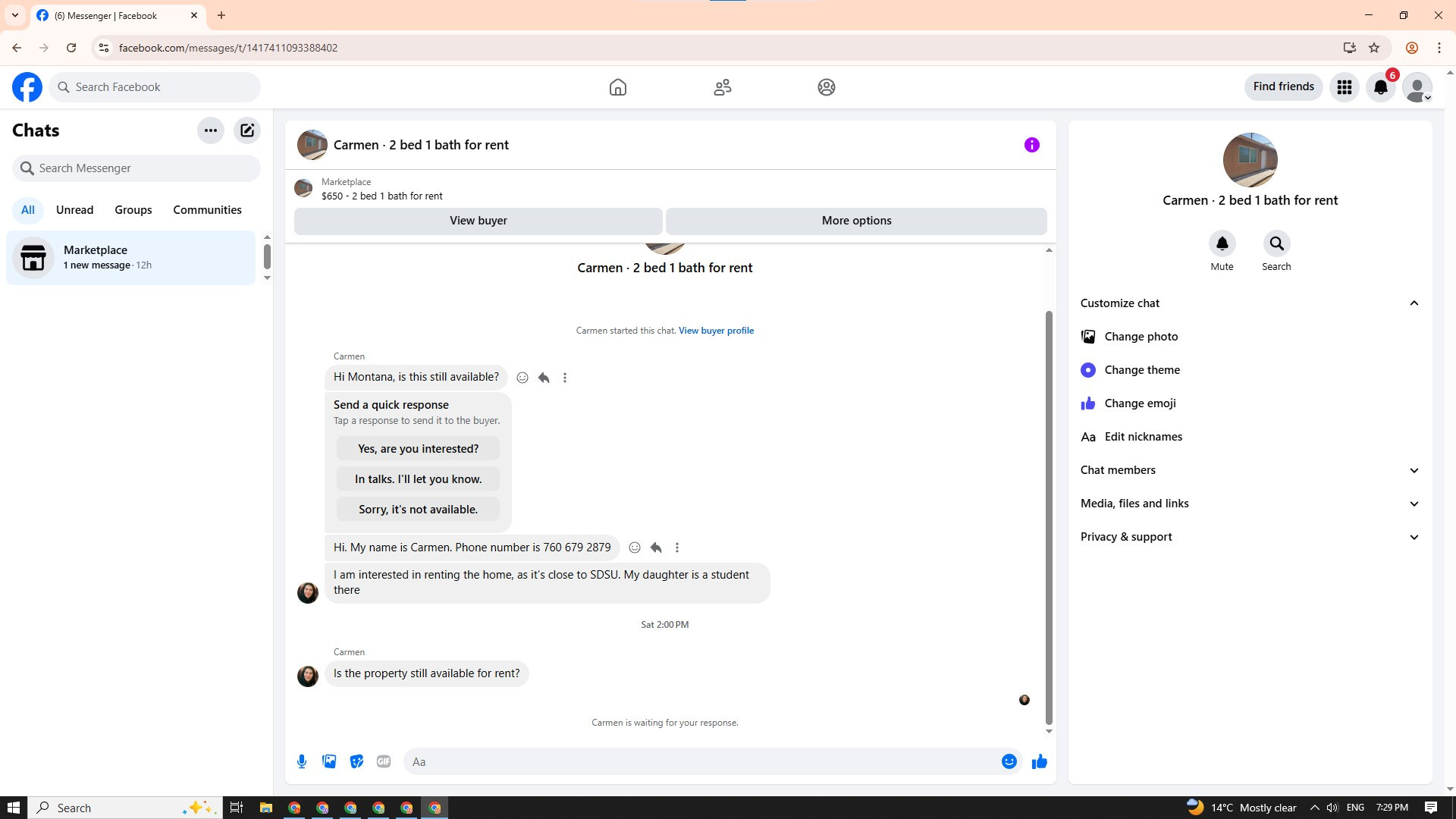
Task: Mute this conversation with bell button
Action: tap(1222, 244)
